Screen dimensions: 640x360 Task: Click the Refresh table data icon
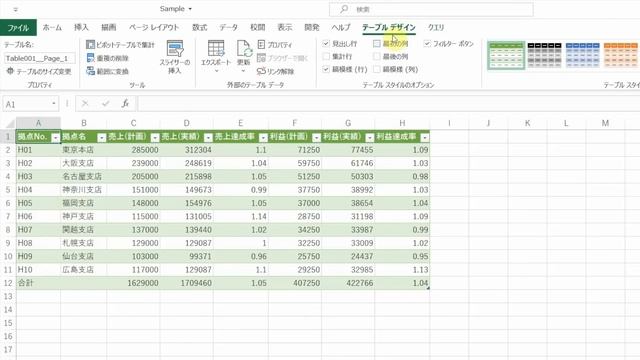pyautogui.click(x=244, y=49)
